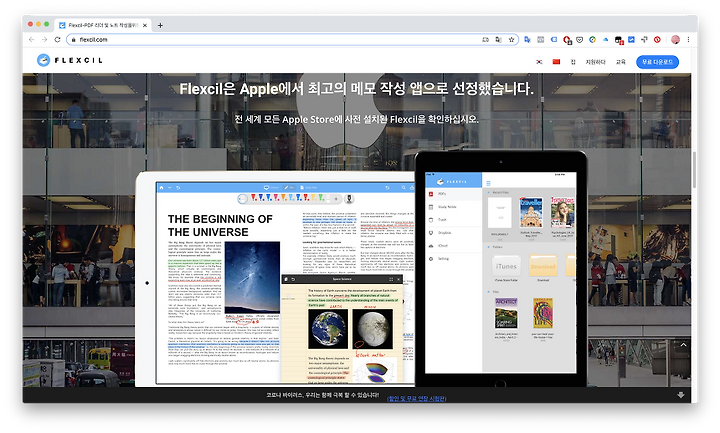The width and height of the screenshot is (720, 433).
Task: Click the home icon in the Flexcil app toolbar
Action: [x=161, y=187]
